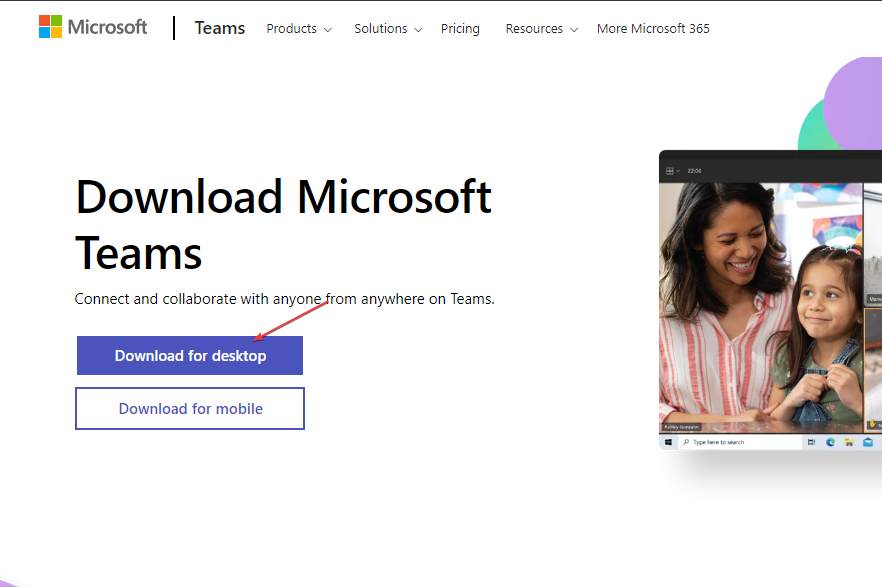Open the Teams home link
This screenshot has width=882, height=587.
point(219,28)
